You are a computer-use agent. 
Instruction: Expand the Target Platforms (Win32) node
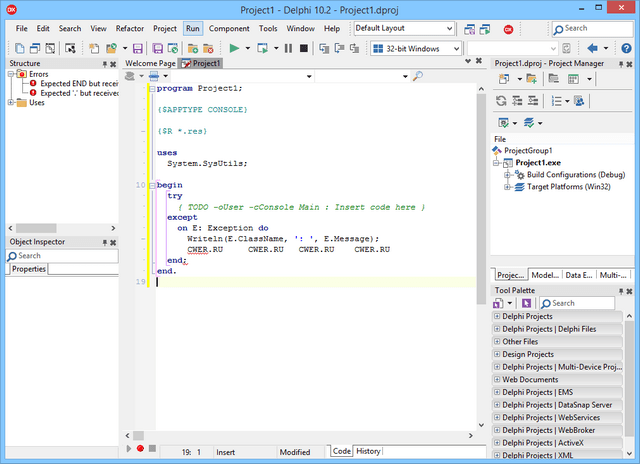tap(508, 186)
